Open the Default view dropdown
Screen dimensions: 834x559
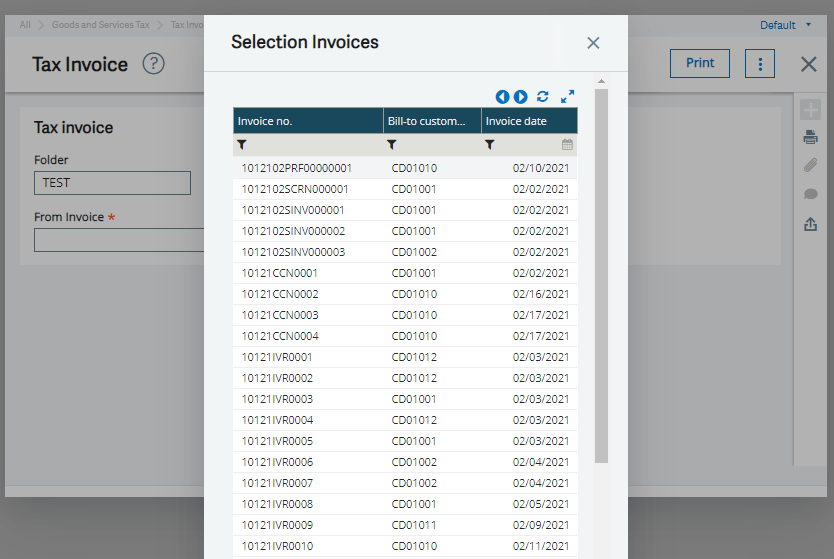(x=785, y=25)
